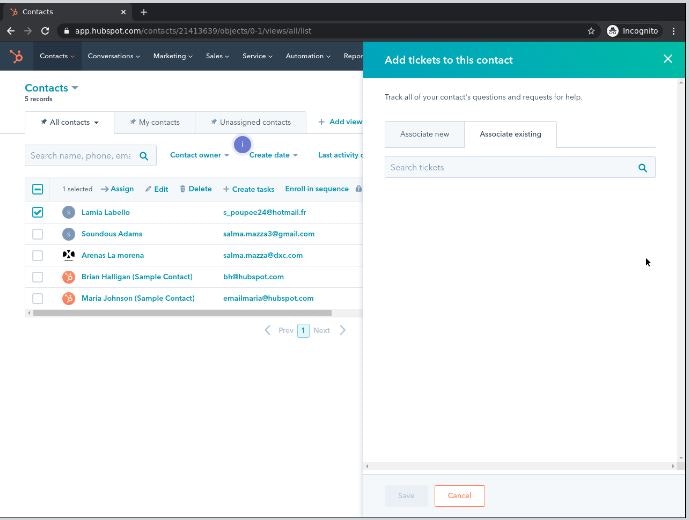Click Maria Johnson avatar icon
Image resolution: width=689 pixels, height=520 pixels.
69,298
